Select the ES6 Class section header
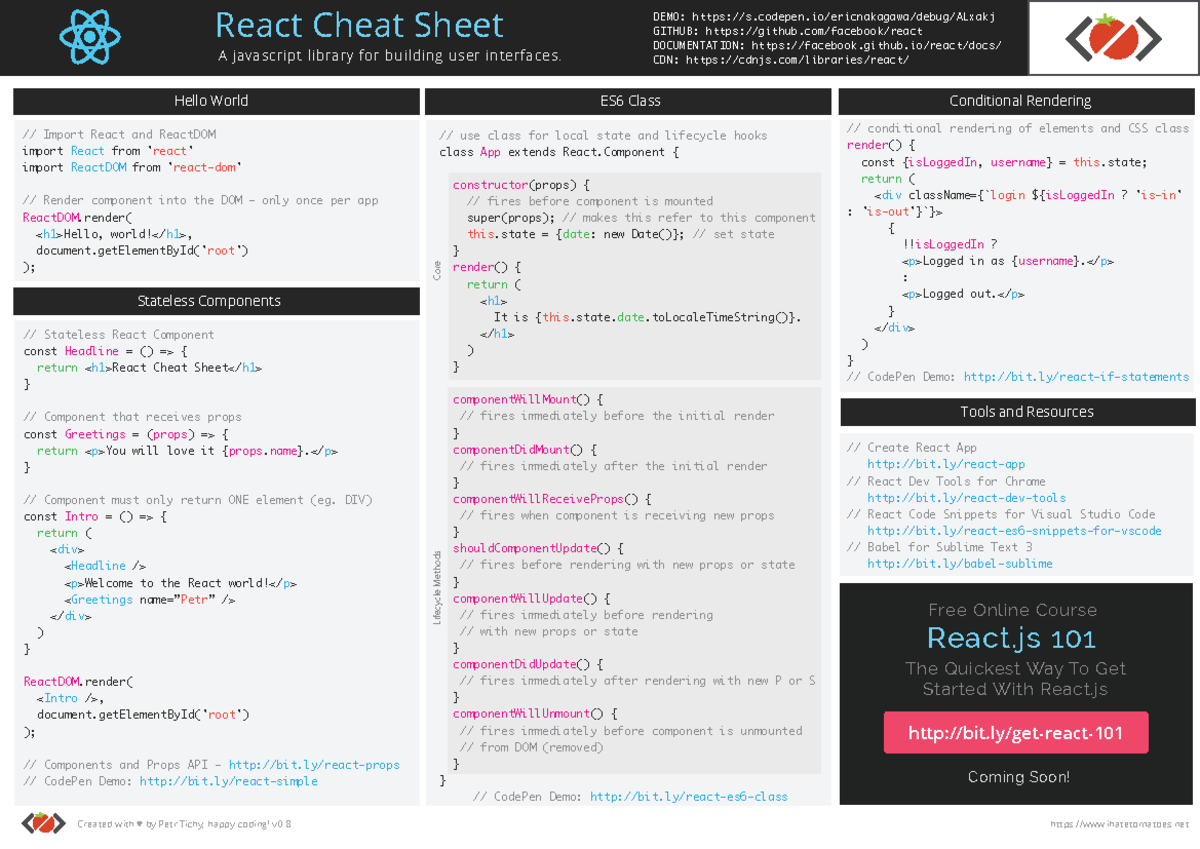The width and height of the screenshot is (1200, 849). [629, 101]
